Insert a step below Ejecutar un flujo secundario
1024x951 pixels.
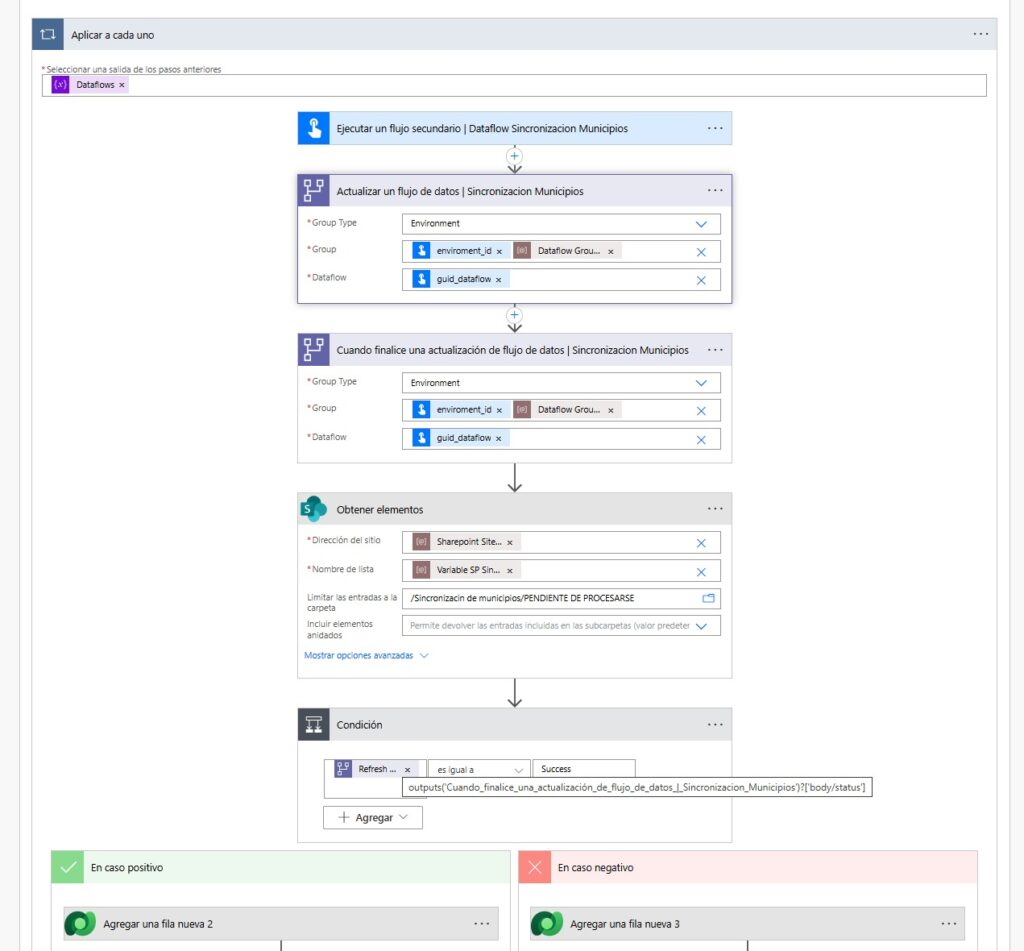tap(515, 156)
